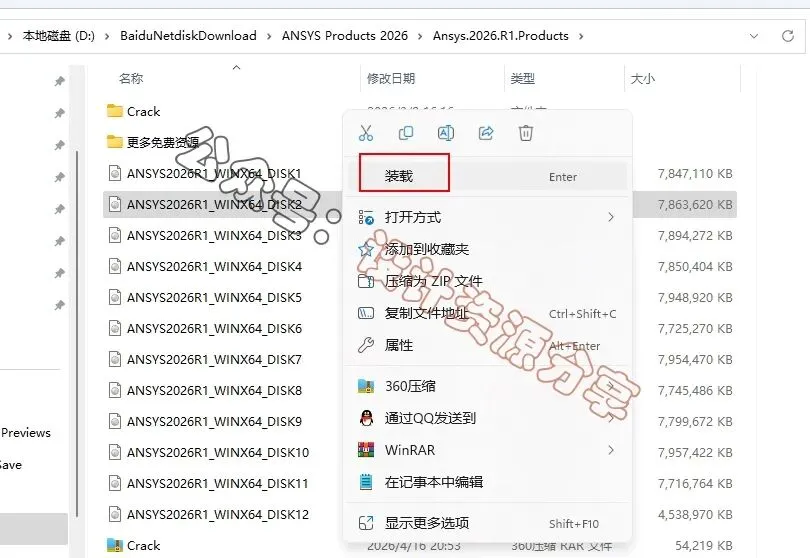
Task: Click BaiduNetdiskDownload breadcrumb segment
Action: [188, 36]
